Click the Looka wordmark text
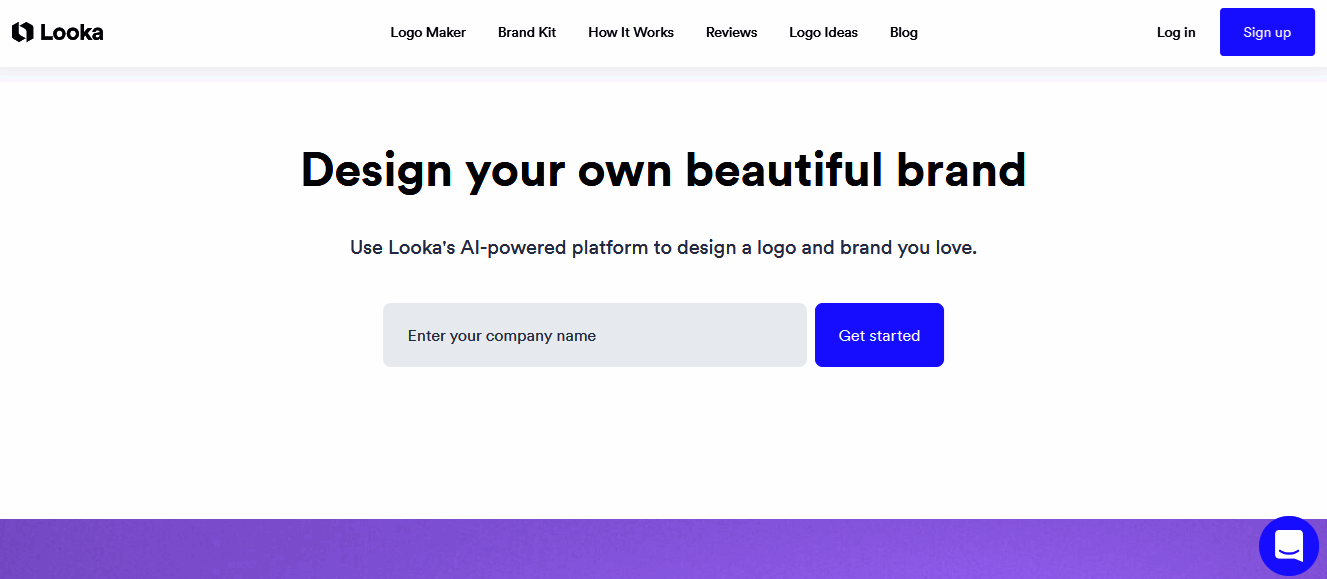1327x579 pixels. (x=72, y=32)
